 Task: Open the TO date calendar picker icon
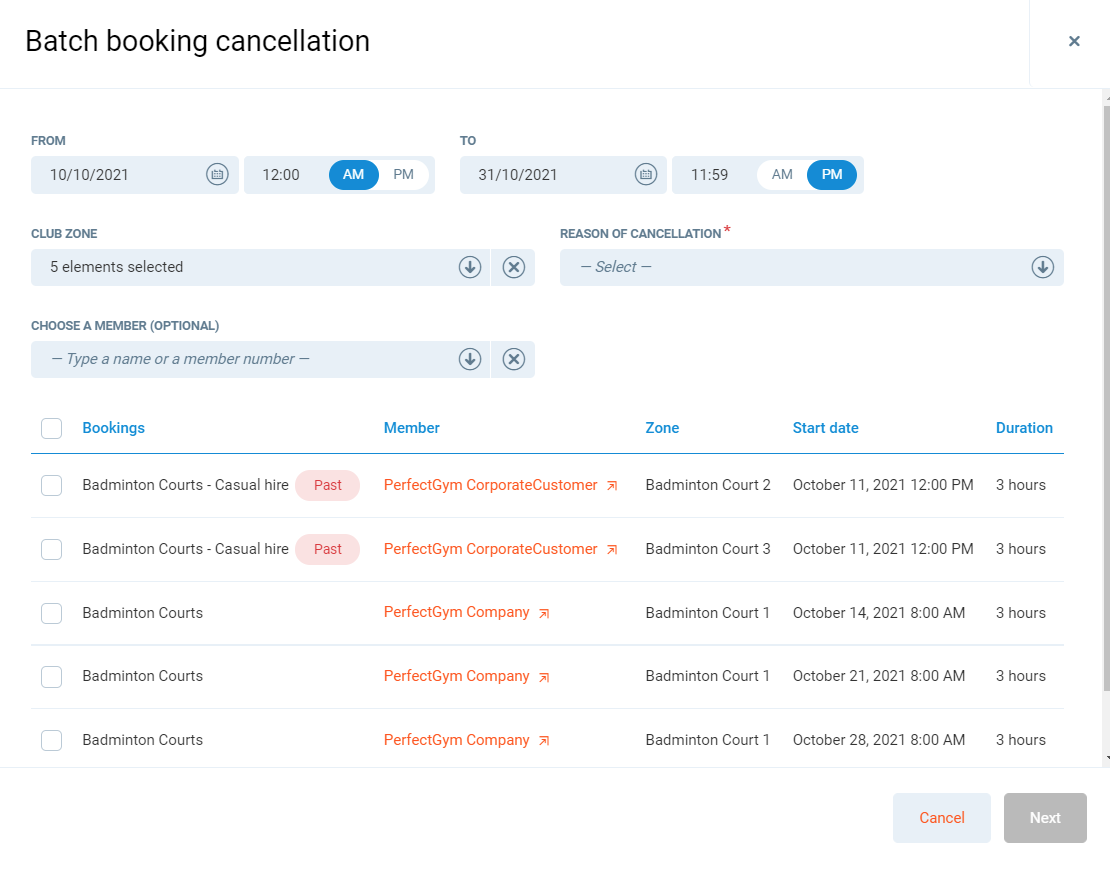[646, 175]
